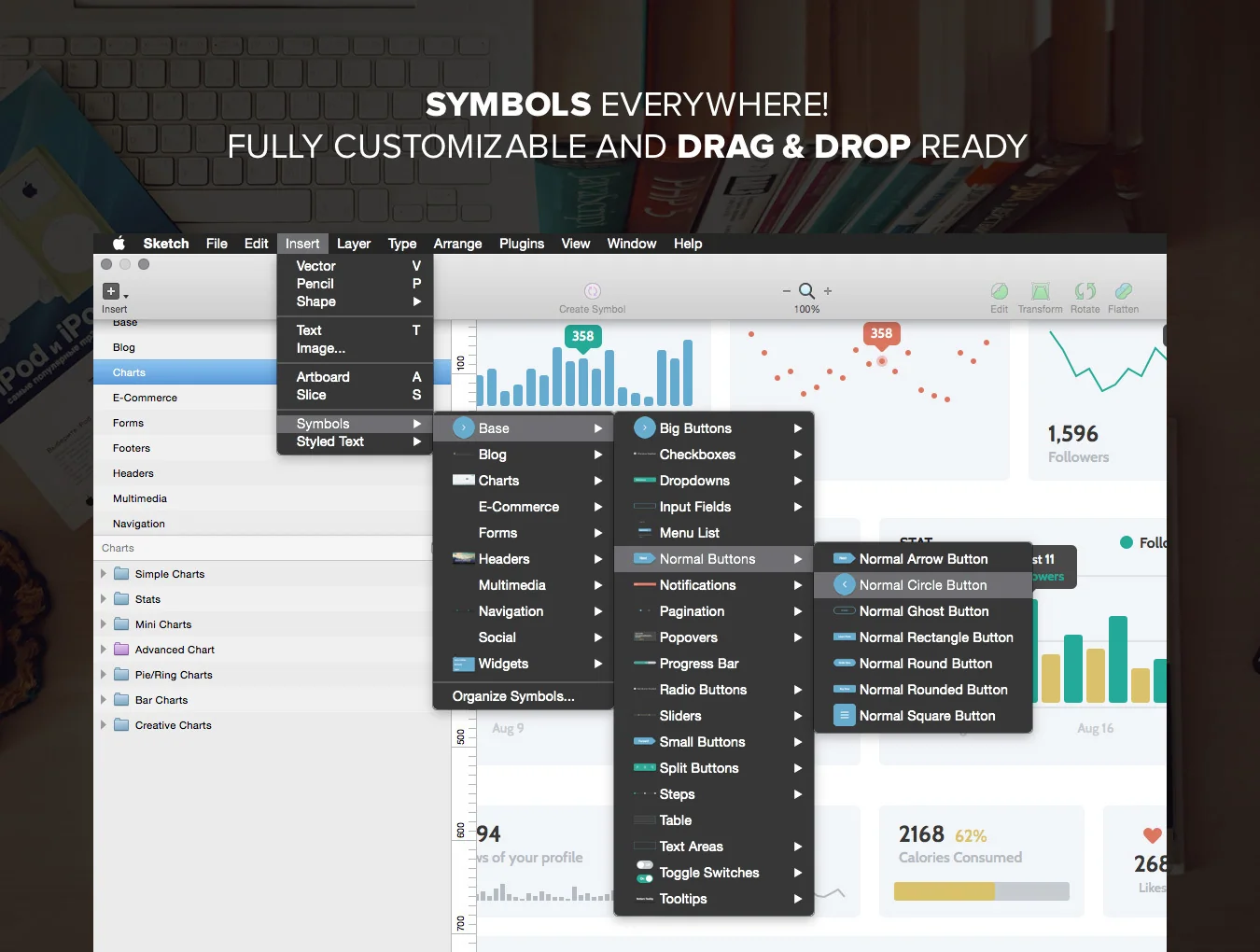
Task: Choose Artboard from the Insert menu
Action: 356,377
